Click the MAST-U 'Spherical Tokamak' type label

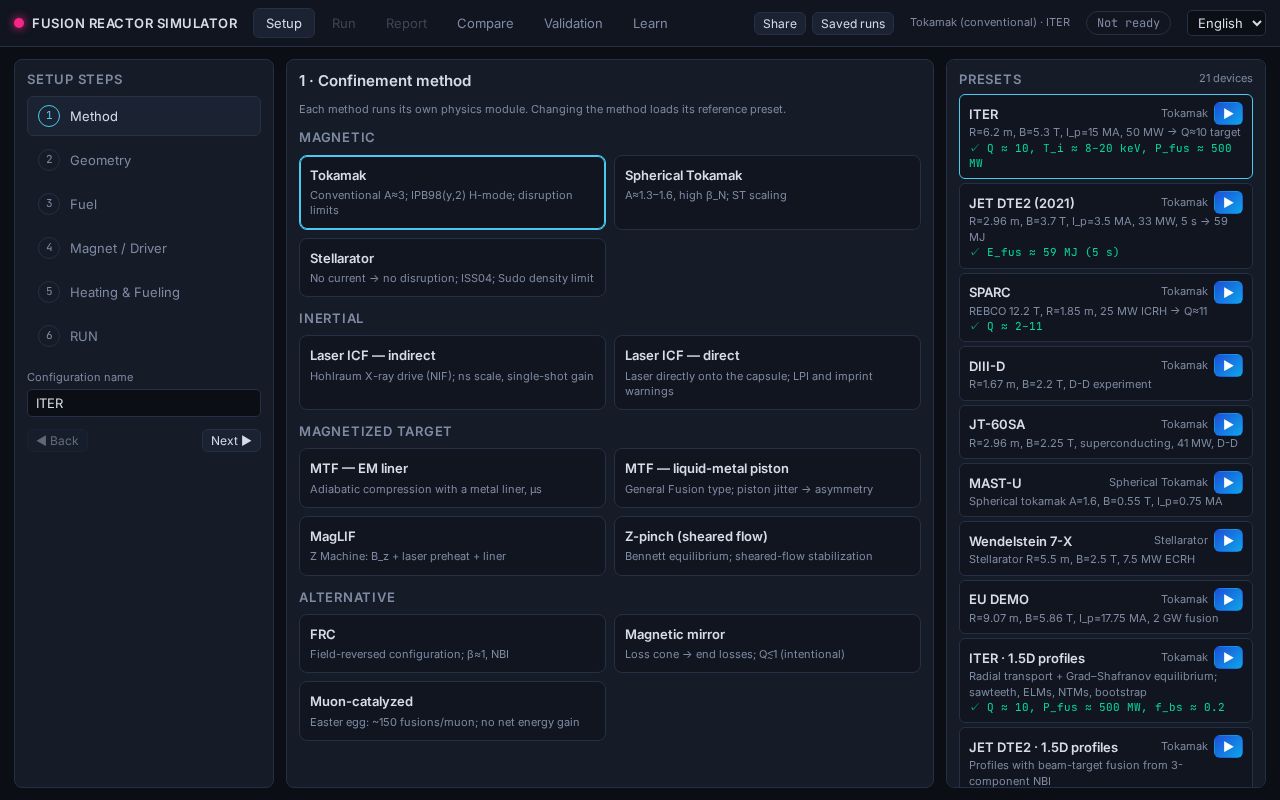pyautogui.click(x=1158, y=482)
